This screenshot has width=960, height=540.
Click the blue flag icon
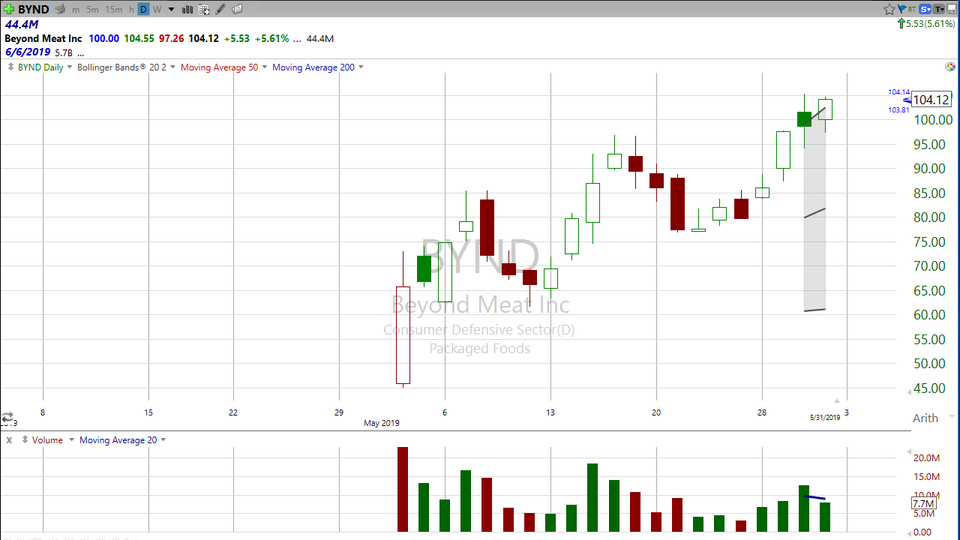coord(902,9)
